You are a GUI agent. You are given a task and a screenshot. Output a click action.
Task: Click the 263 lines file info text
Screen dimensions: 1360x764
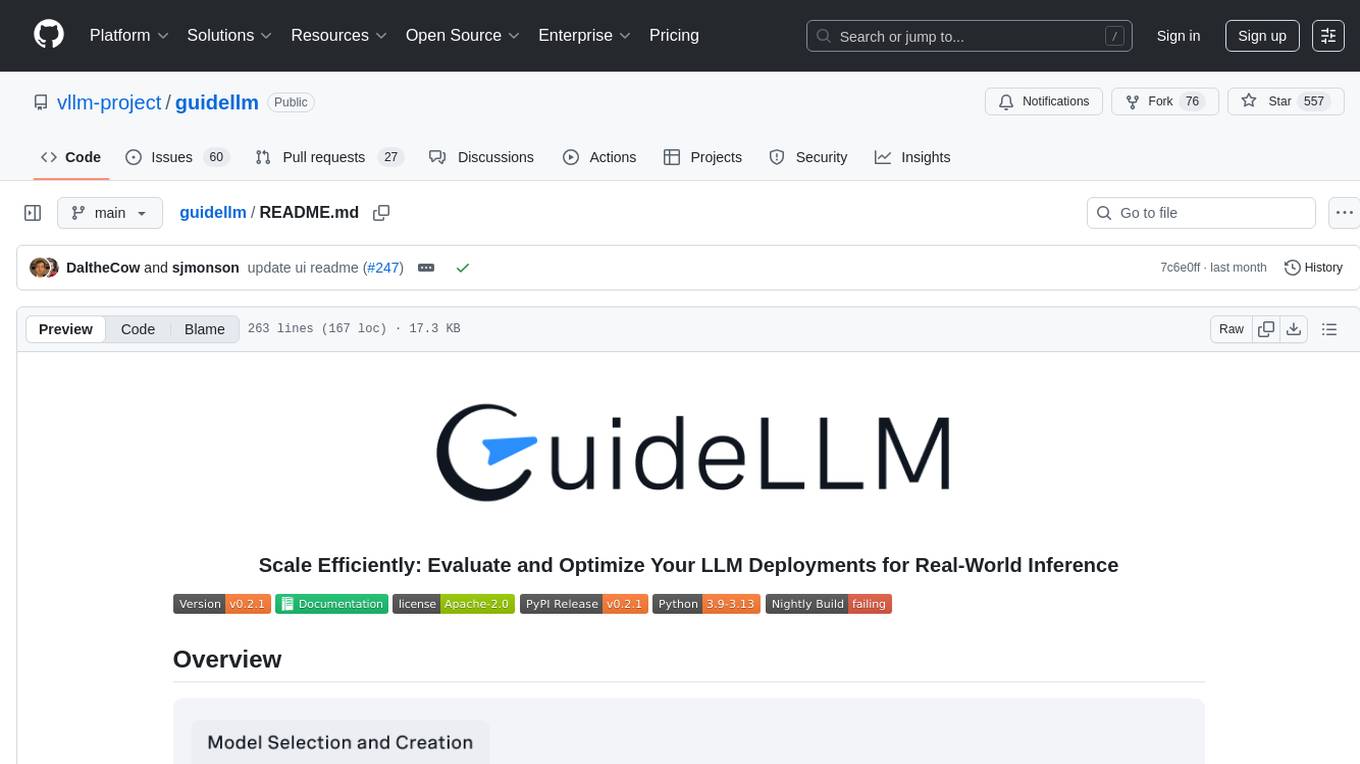pyautogui.click(x=354, y=329)
